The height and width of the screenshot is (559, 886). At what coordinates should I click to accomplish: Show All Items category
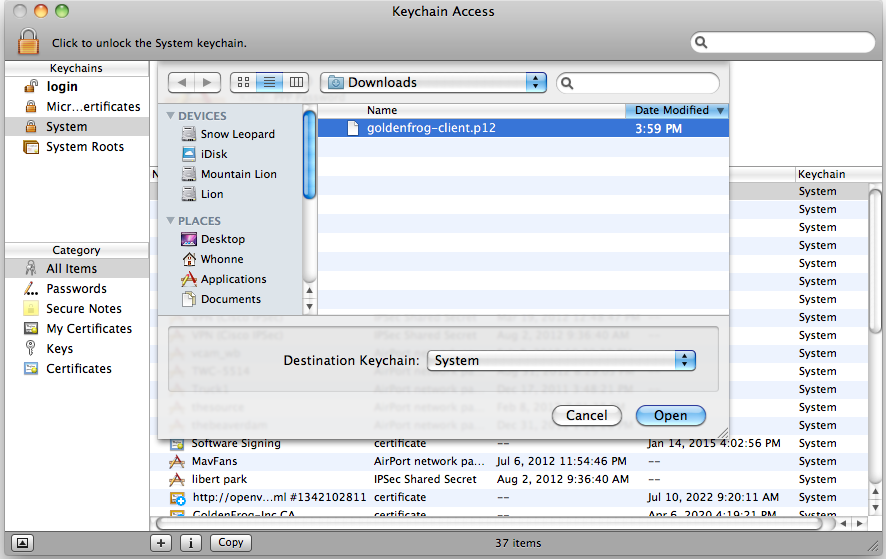coord(77,268)
